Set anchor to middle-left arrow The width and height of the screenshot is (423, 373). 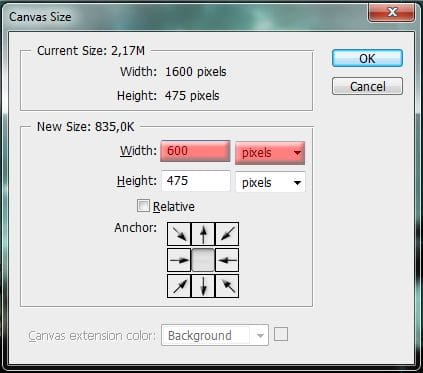point(179,260)
